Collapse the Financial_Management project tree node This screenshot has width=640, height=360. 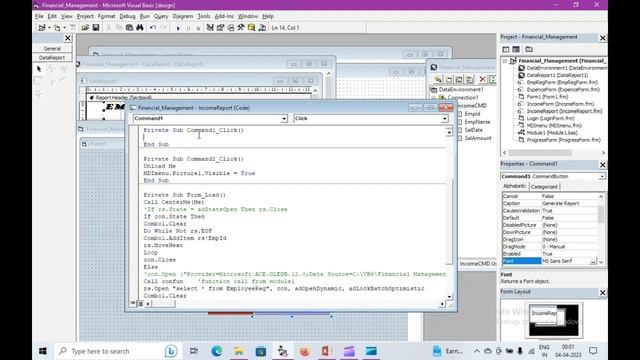(505, 61)
